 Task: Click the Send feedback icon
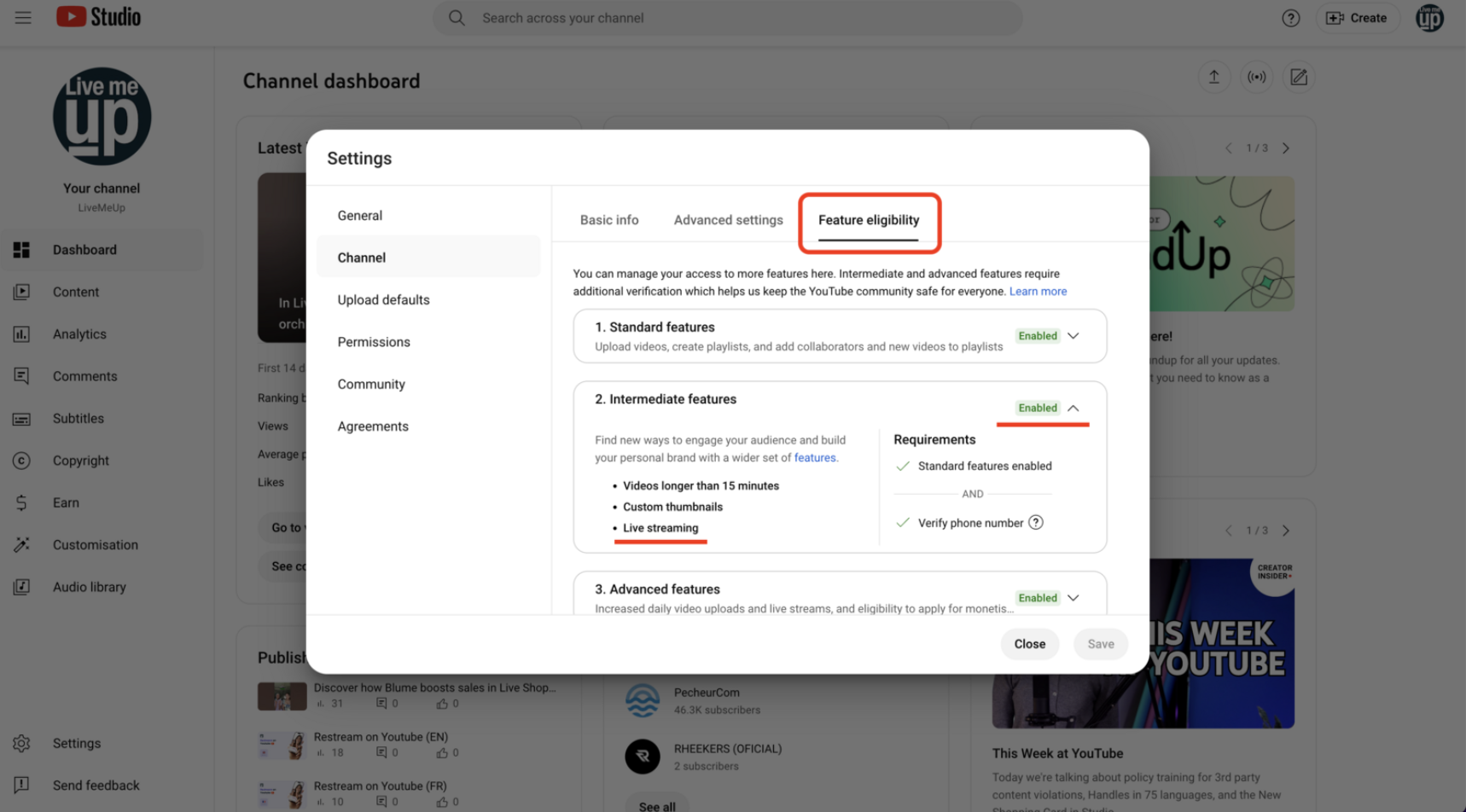tap(22, 786)
